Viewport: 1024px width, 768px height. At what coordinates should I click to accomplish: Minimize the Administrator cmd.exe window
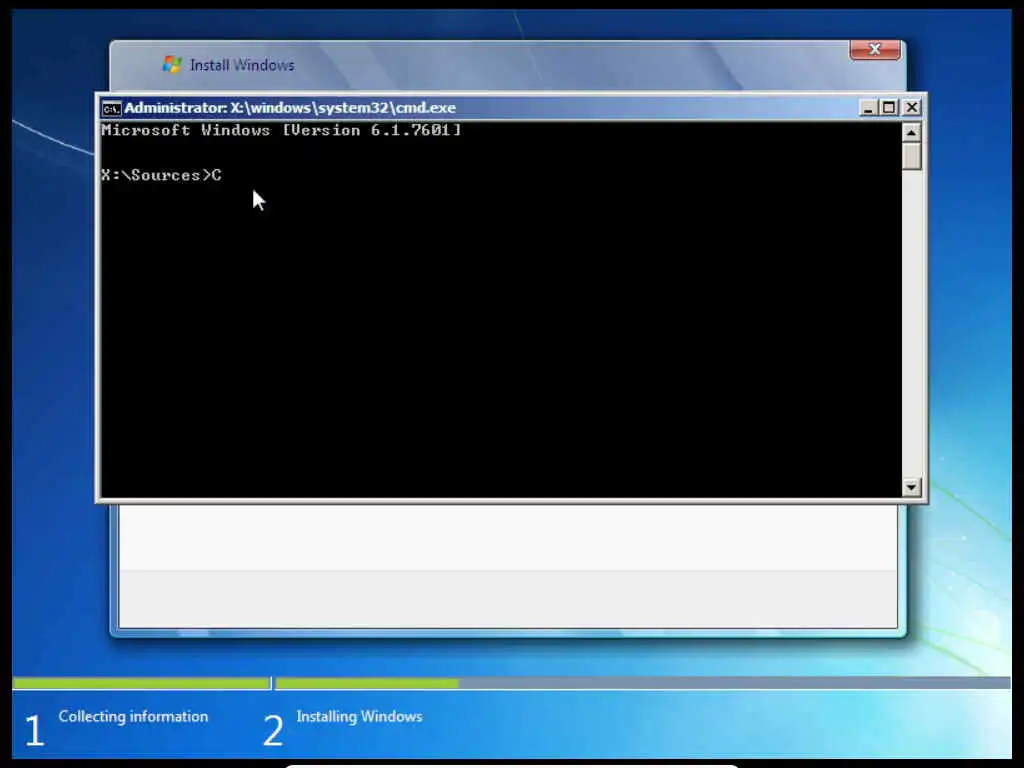pos(867,108)
